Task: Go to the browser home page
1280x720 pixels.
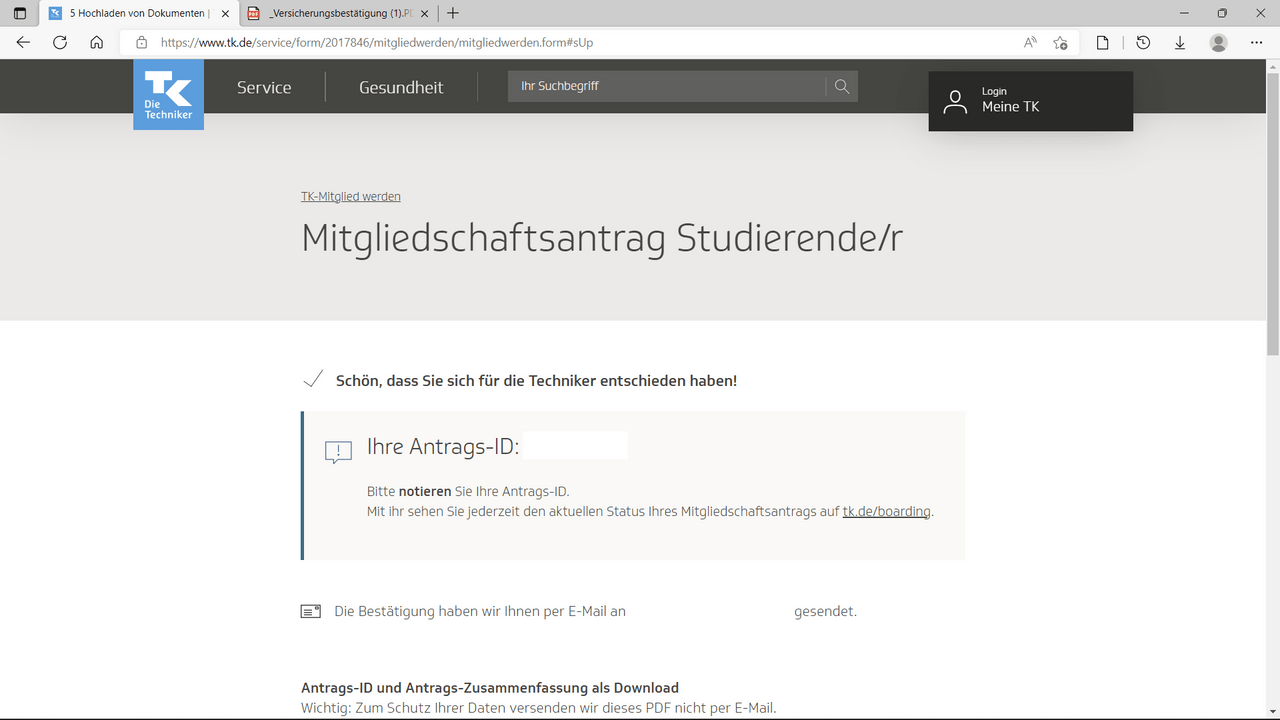Action: tap(97, 43)
